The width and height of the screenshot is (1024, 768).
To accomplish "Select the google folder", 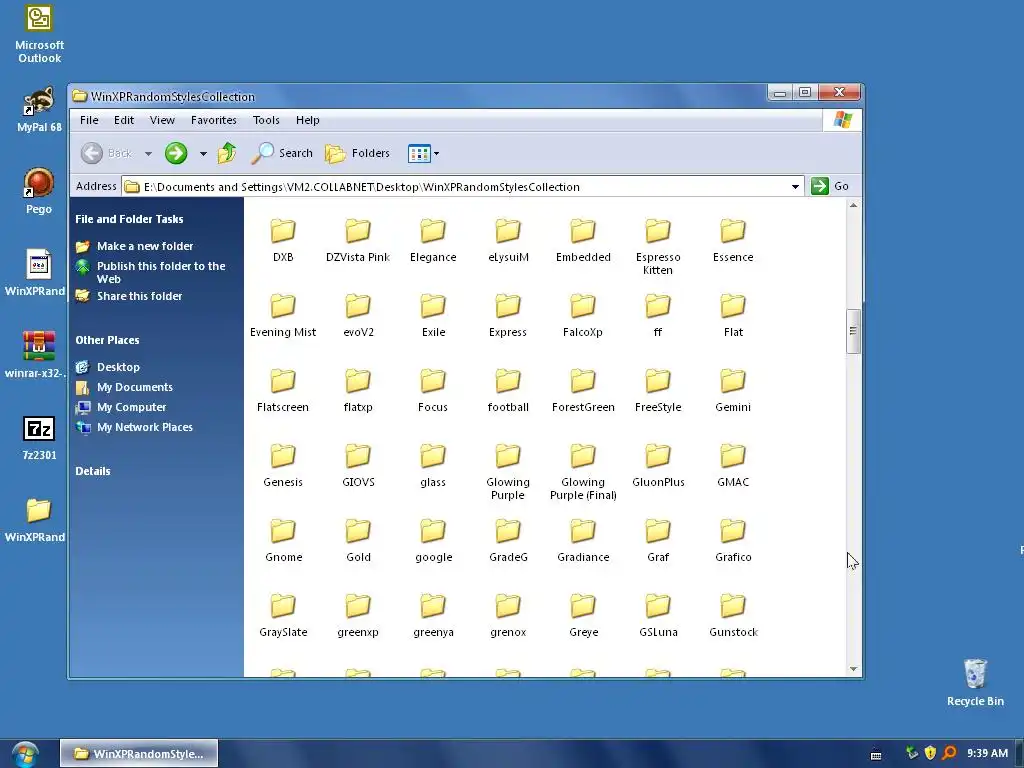I will [433, 541].
